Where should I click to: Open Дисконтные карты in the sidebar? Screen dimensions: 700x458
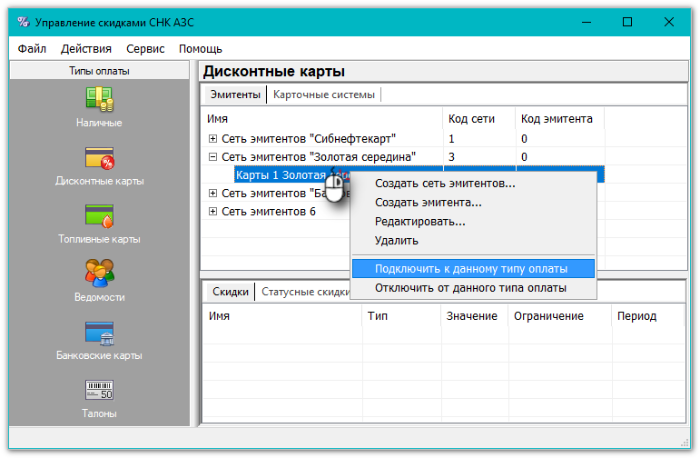[x=98, y=158]
